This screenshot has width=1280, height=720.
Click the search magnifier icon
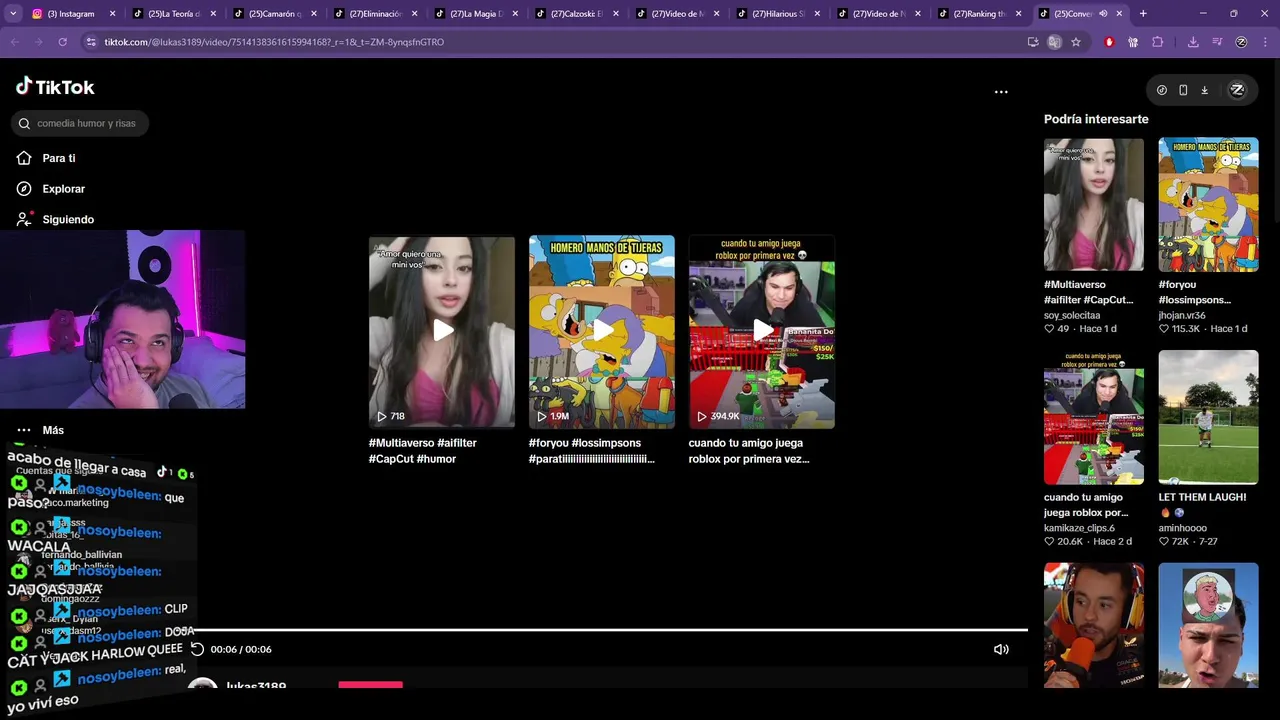24,123
